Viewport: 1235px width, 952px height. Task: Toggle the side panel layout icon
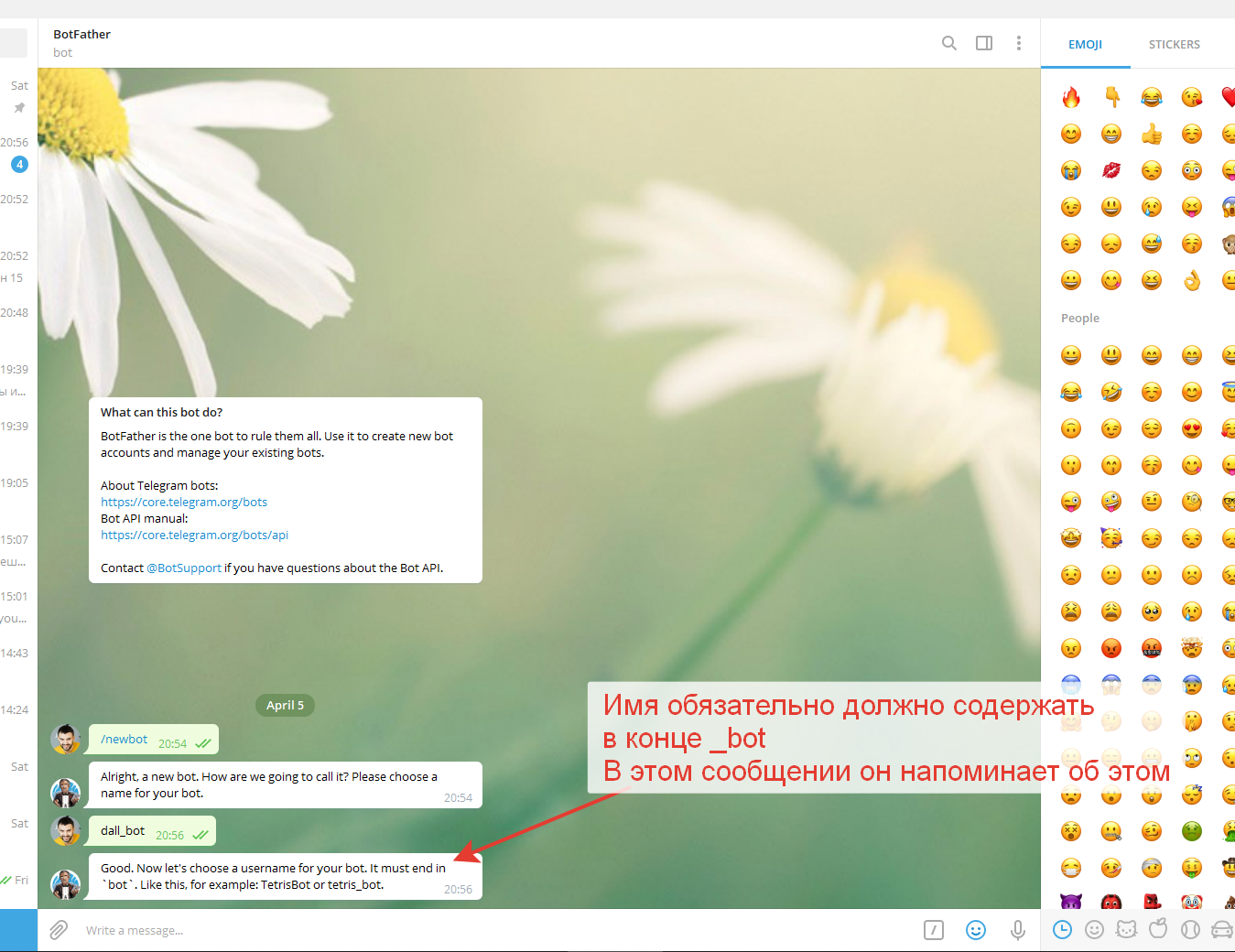[x=984, y=43]
